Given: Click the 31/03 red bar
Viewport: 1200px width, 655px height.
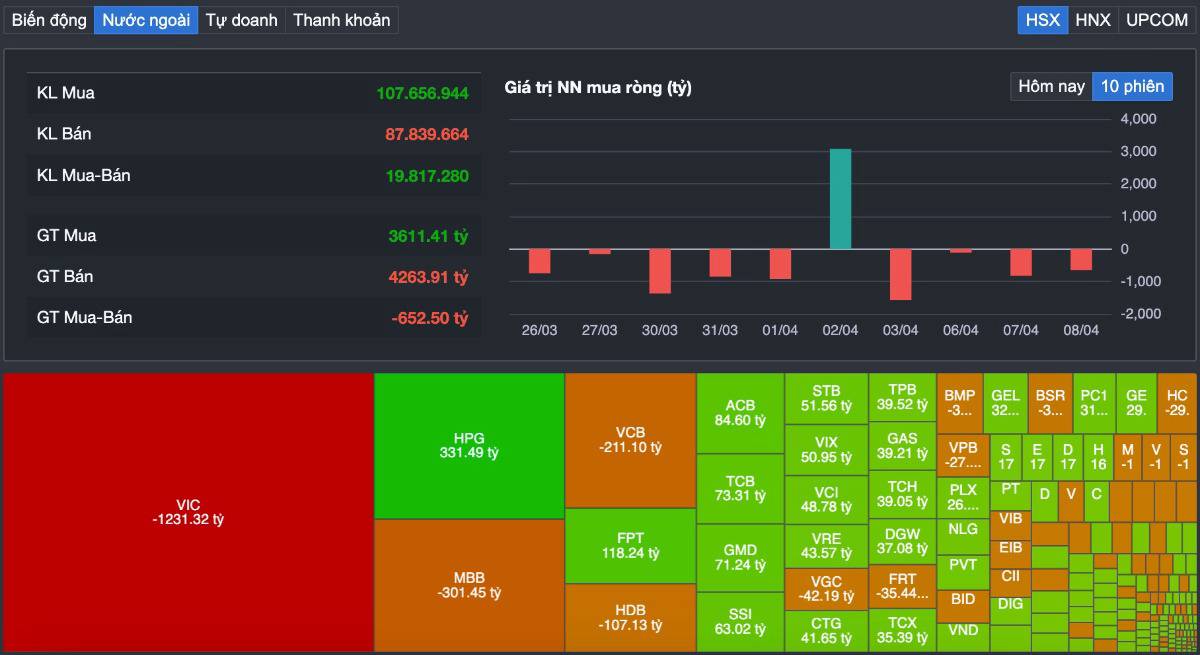Looking at the screenshot, I should pos(720,262).
